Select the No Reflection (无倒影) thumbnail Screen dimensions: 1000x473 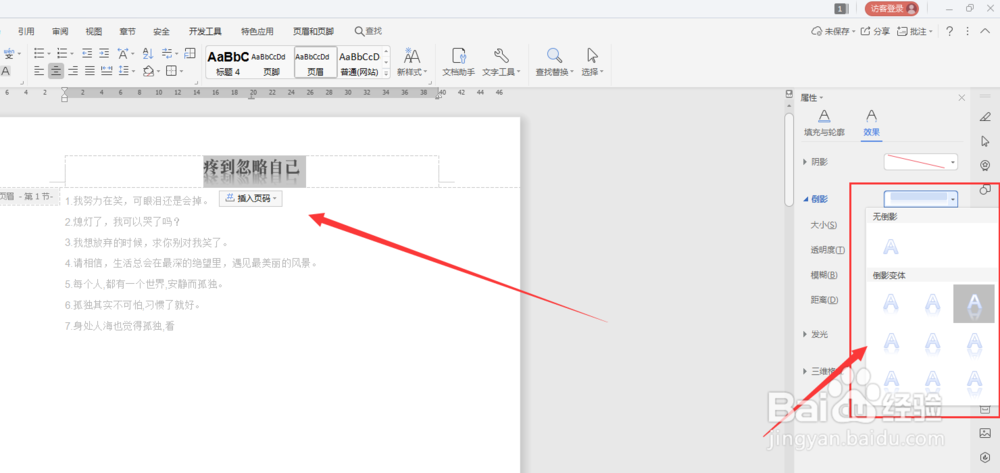(891, 245)
